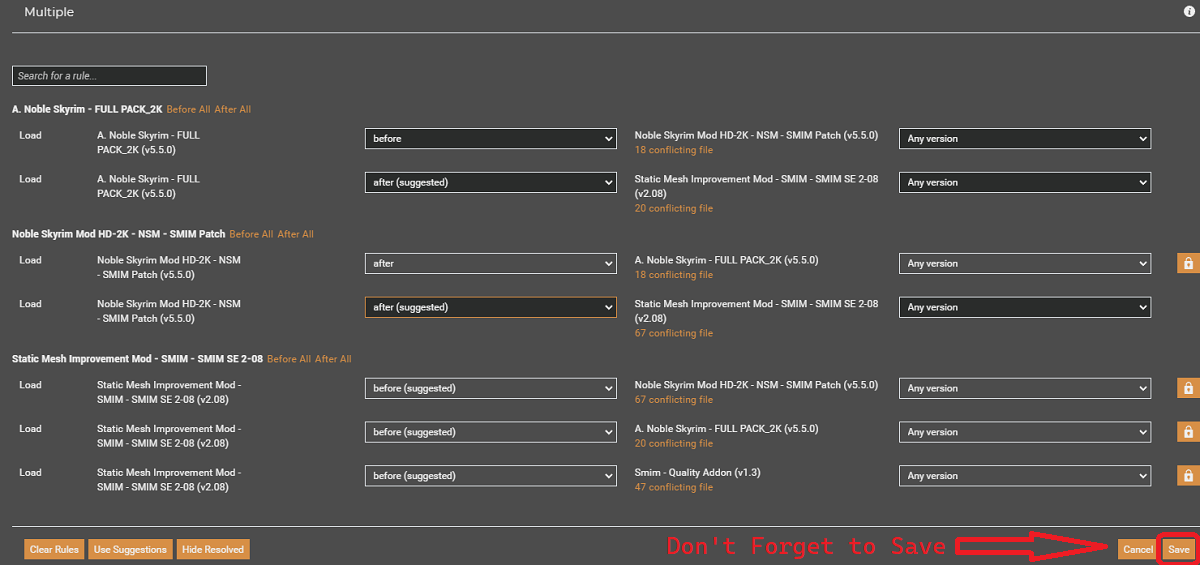
Task: Open 18 conflicting file link in A. Noble Skyrim group
Action: click(674, 150)
